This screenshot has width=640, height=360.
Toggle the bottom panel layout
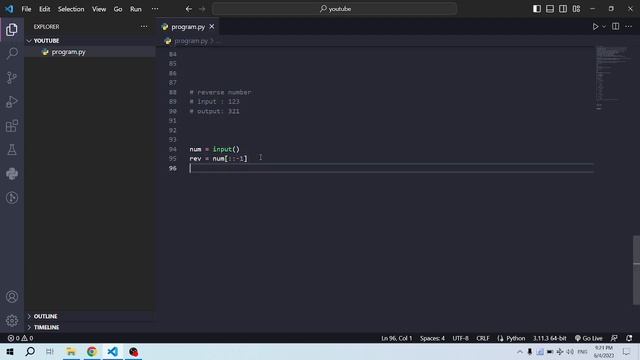pos(550,9)
